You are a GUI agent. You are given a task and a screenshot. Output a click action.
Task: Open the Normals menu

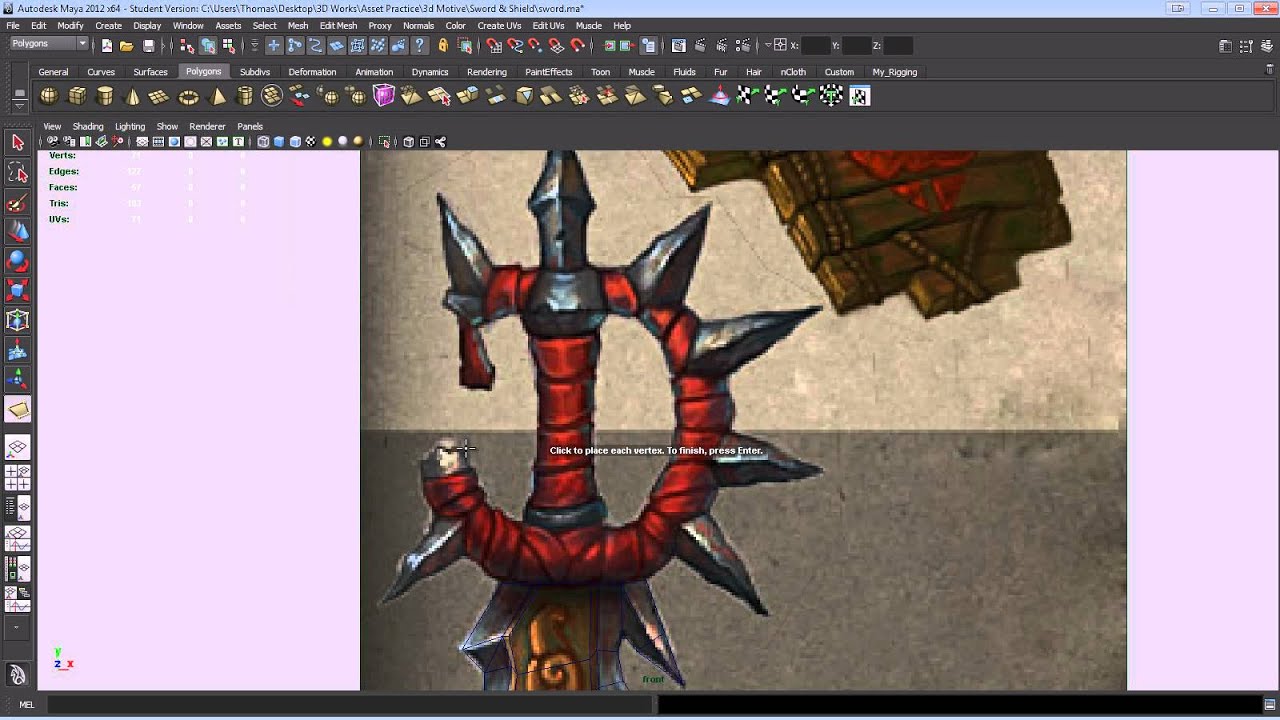point(418,26)
